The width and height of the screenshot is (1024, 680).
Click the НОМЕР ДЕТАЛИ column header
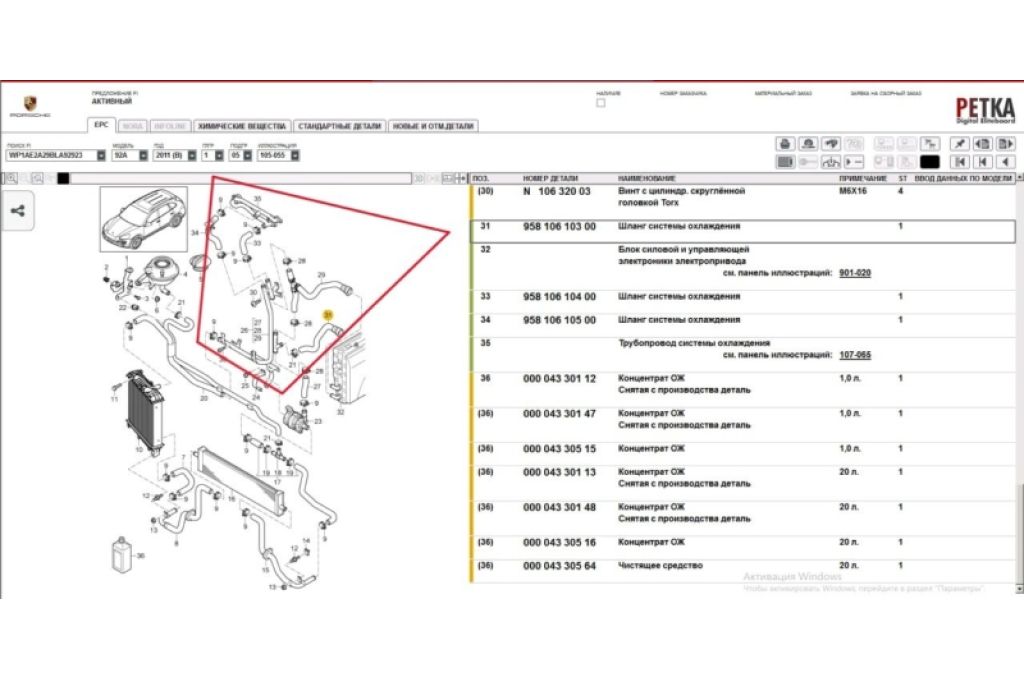550,178
